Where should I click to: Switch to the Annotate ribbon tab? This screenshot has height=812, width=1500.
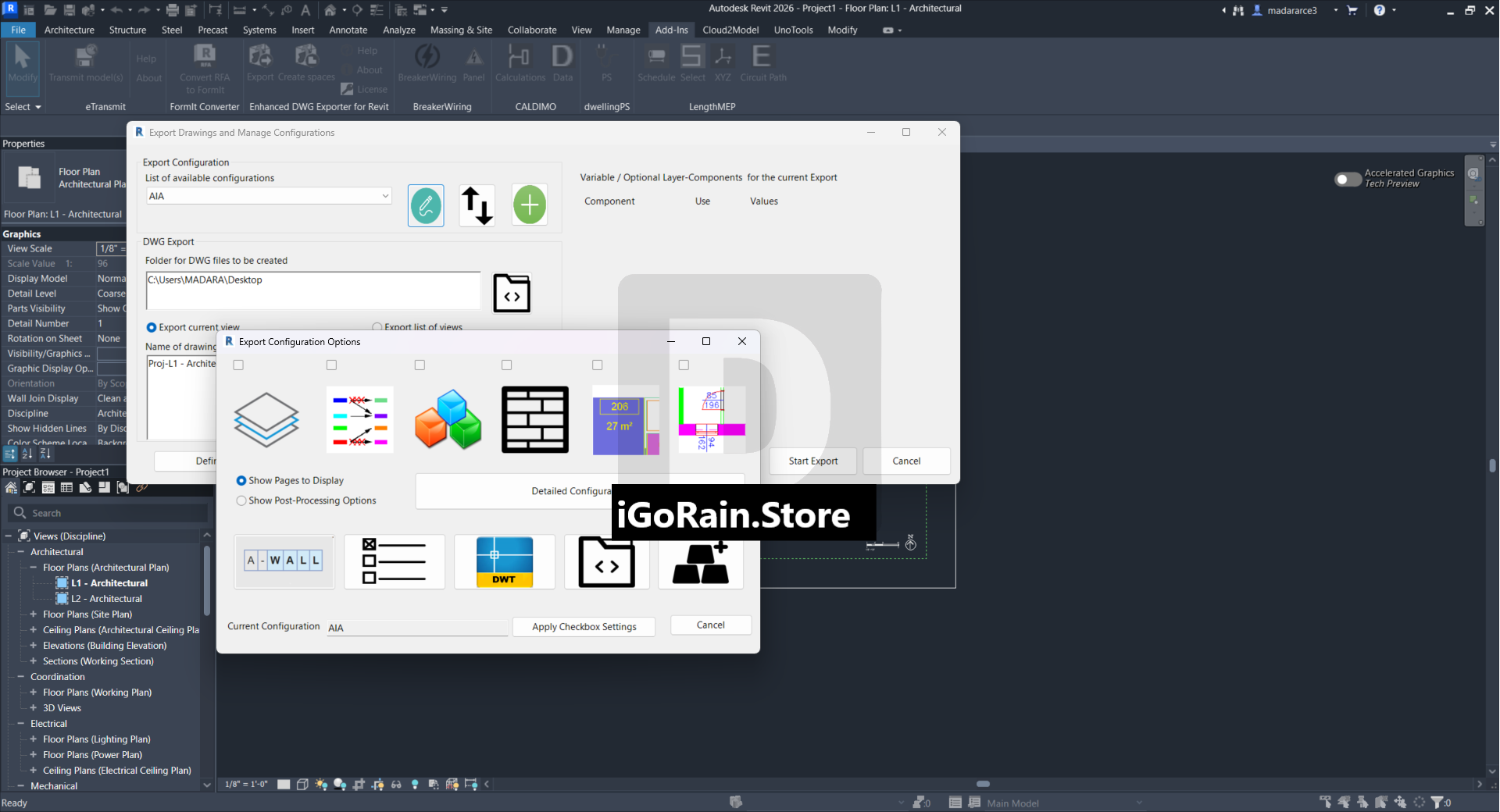point(348,30)
